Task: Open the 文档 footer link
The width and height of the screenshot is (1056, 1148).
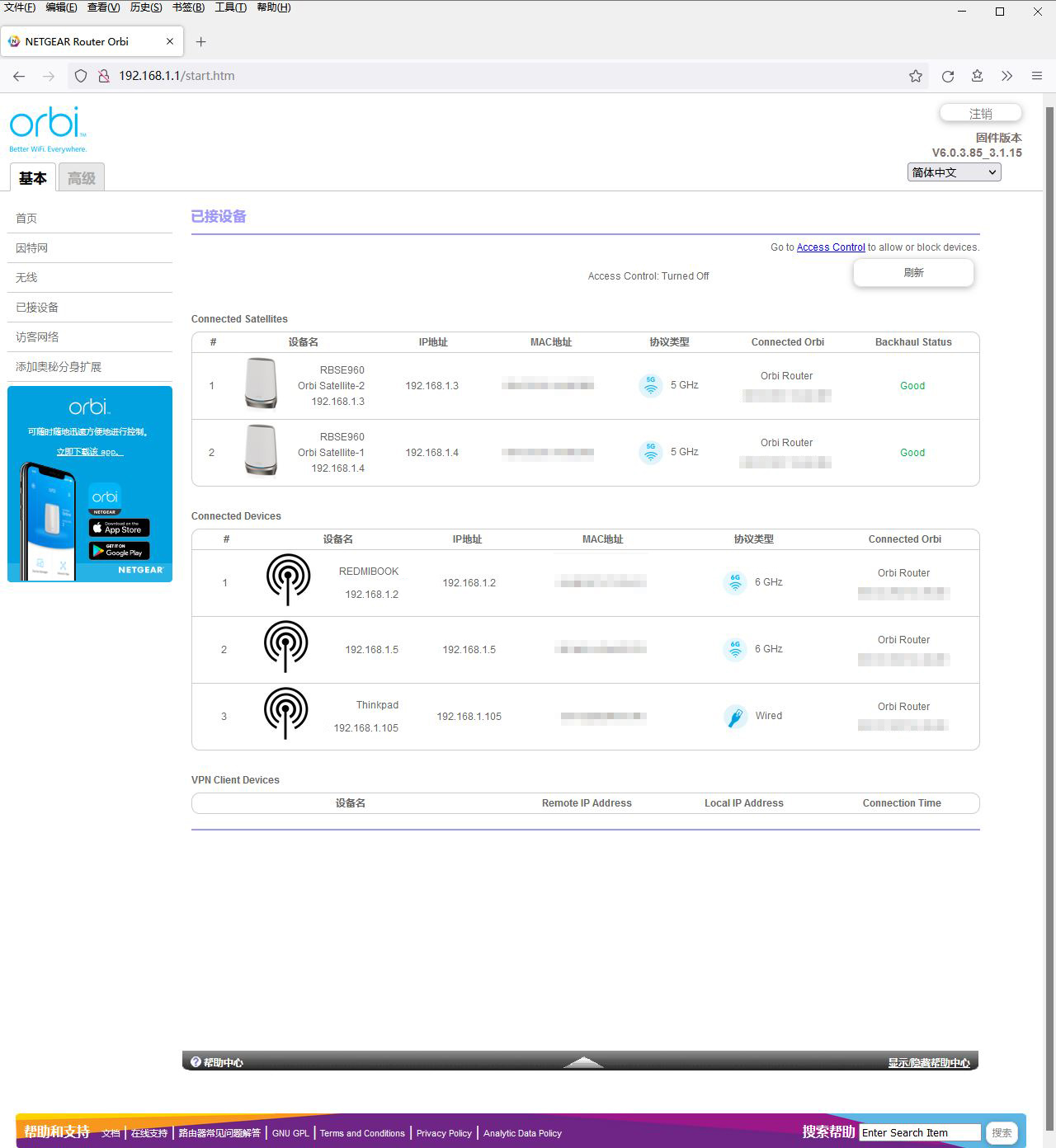Action: coord(111,1133)
